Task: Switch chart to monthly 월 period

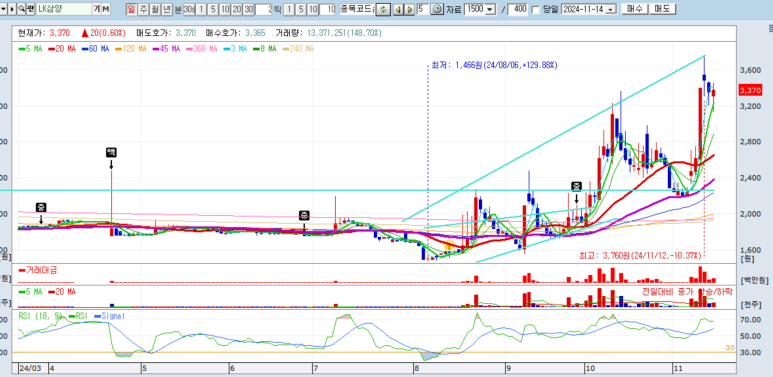Action: [155, 9]
